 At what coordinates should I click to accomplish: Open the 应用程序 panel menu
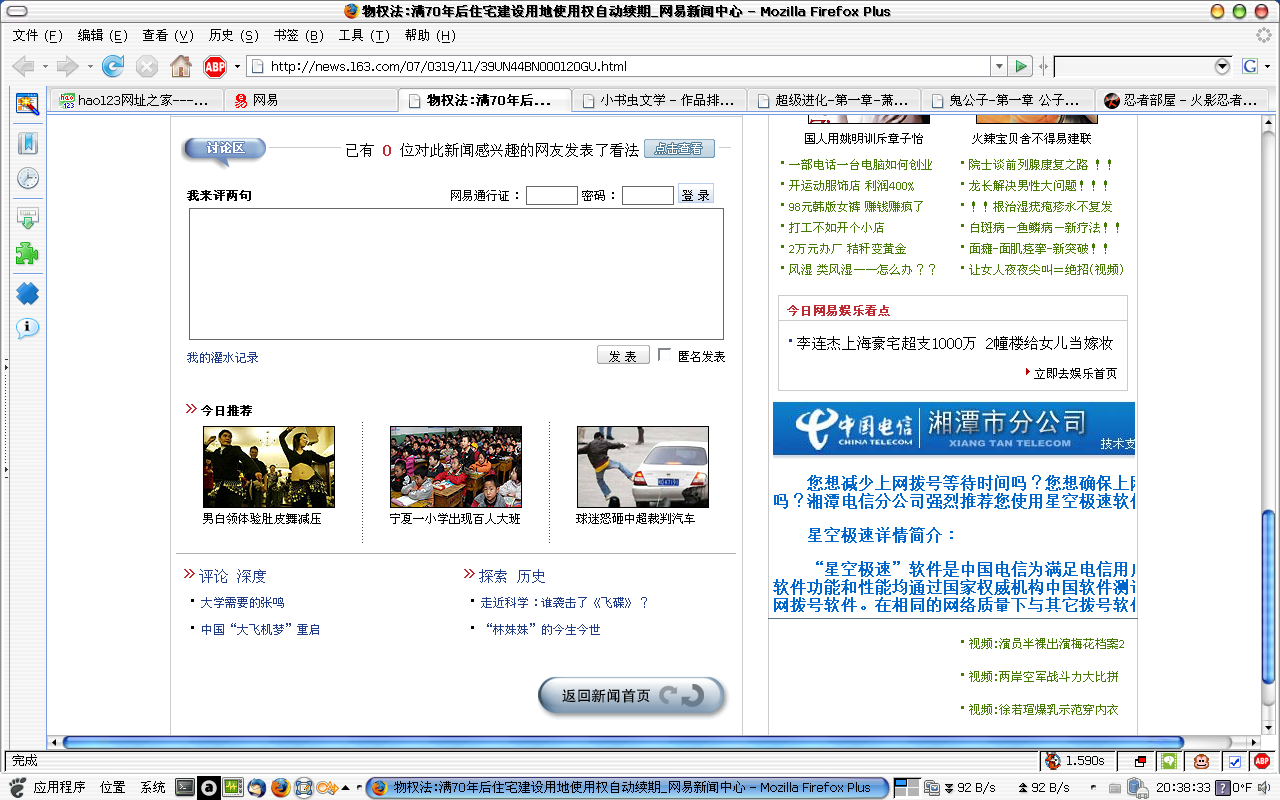(59, 787)
